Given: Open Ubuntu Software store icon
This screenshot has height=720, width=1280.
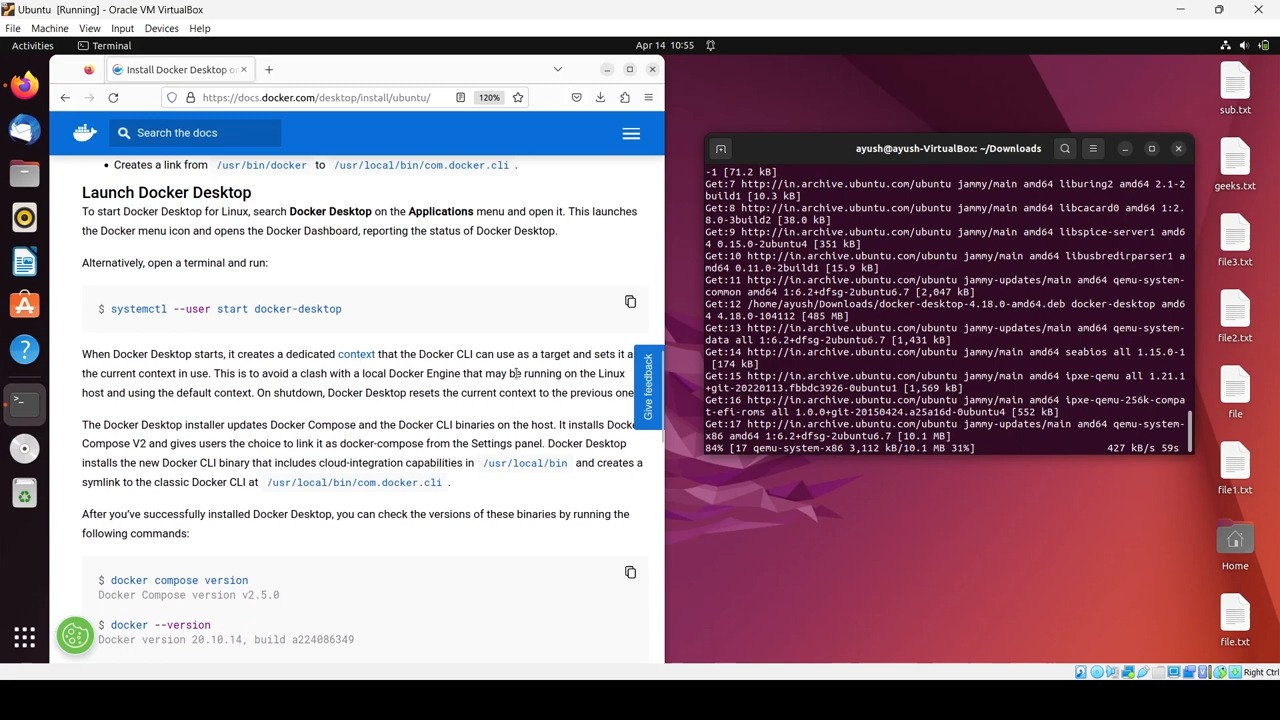Looking at the screenshot, I should pyautogui.click(x=25, y=305).
